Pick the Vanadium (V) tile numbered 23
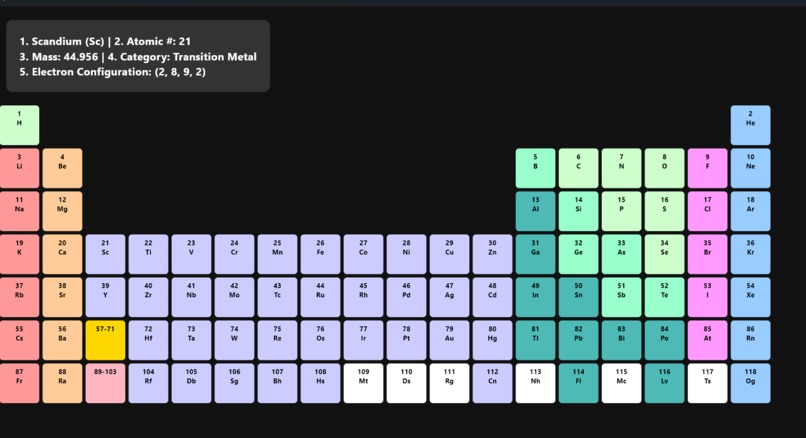This screenshot has height=438, width=806. tap(191, 254)
